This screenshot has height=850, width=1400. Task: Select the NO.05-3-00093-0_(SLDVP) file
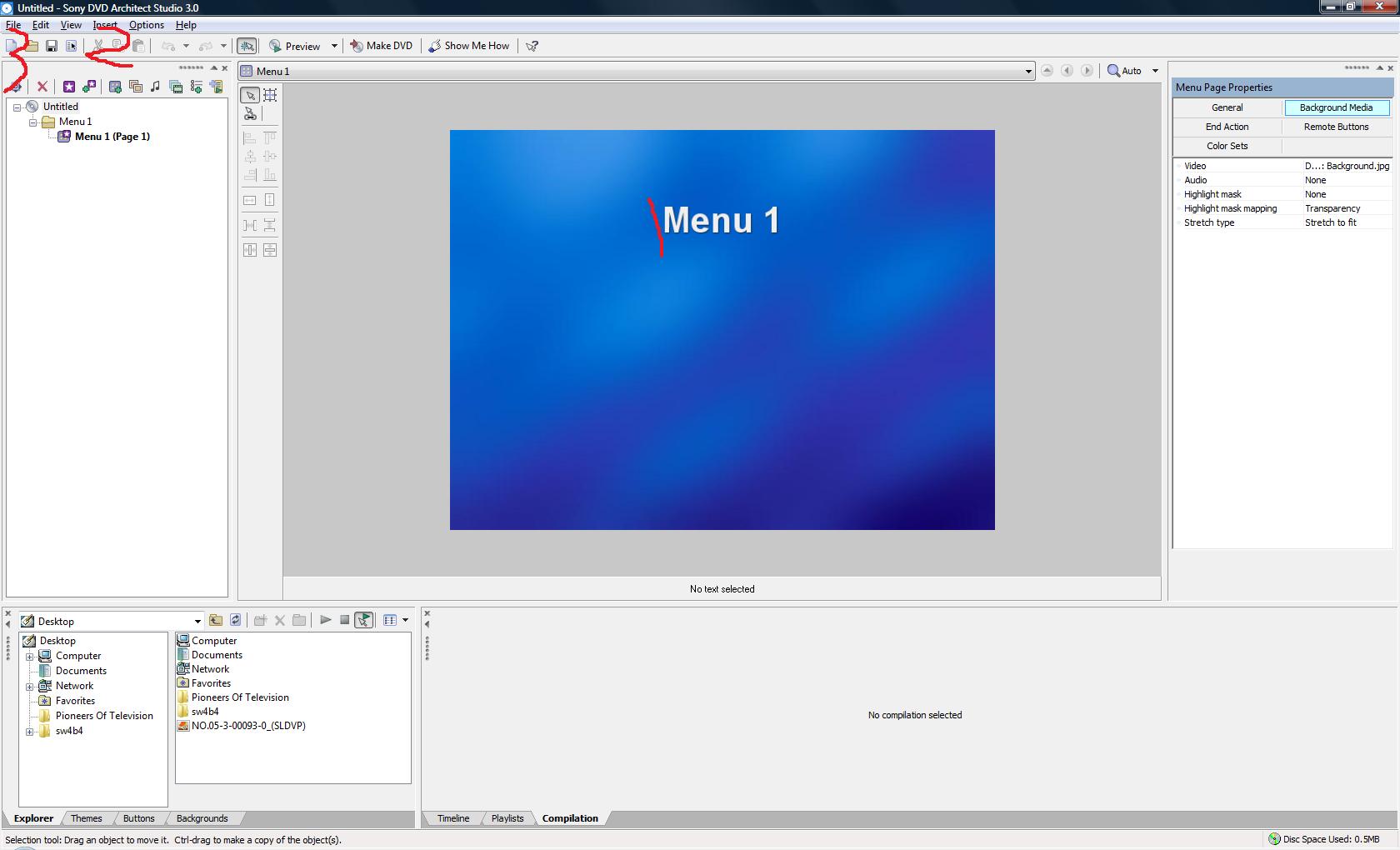pyautogui.click(x=241, y=726)
